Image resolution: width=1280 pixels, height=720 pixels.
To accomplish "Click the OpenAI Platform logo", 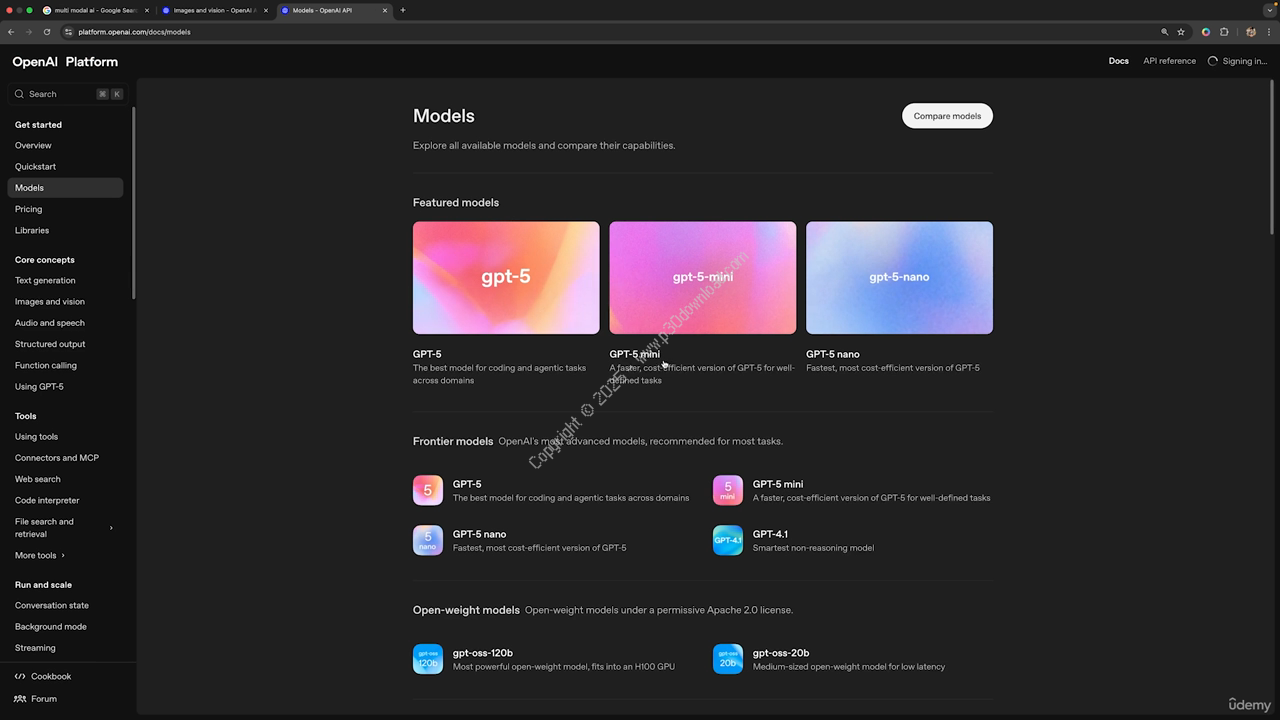I will pos(65,62).
